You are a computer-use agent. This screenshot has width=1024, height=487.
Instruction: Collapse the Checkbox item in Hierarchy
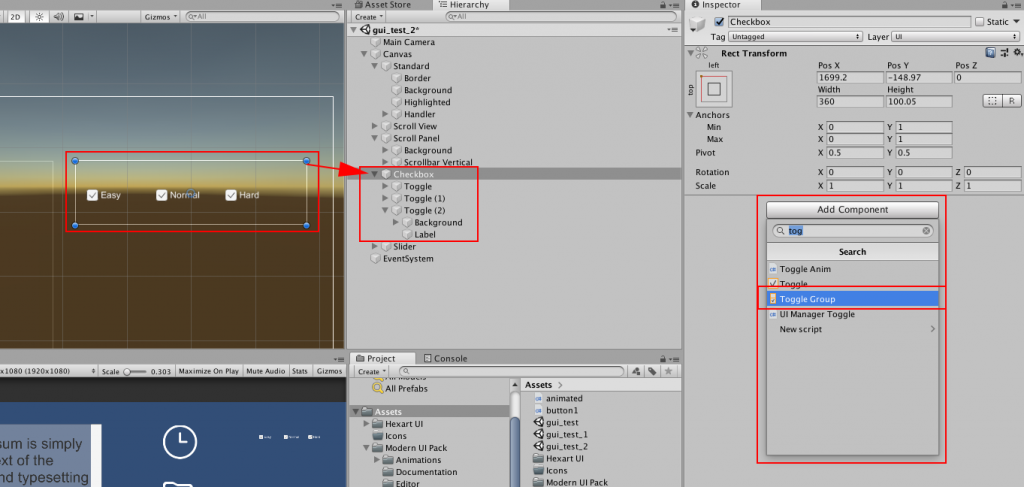point(375,174)
